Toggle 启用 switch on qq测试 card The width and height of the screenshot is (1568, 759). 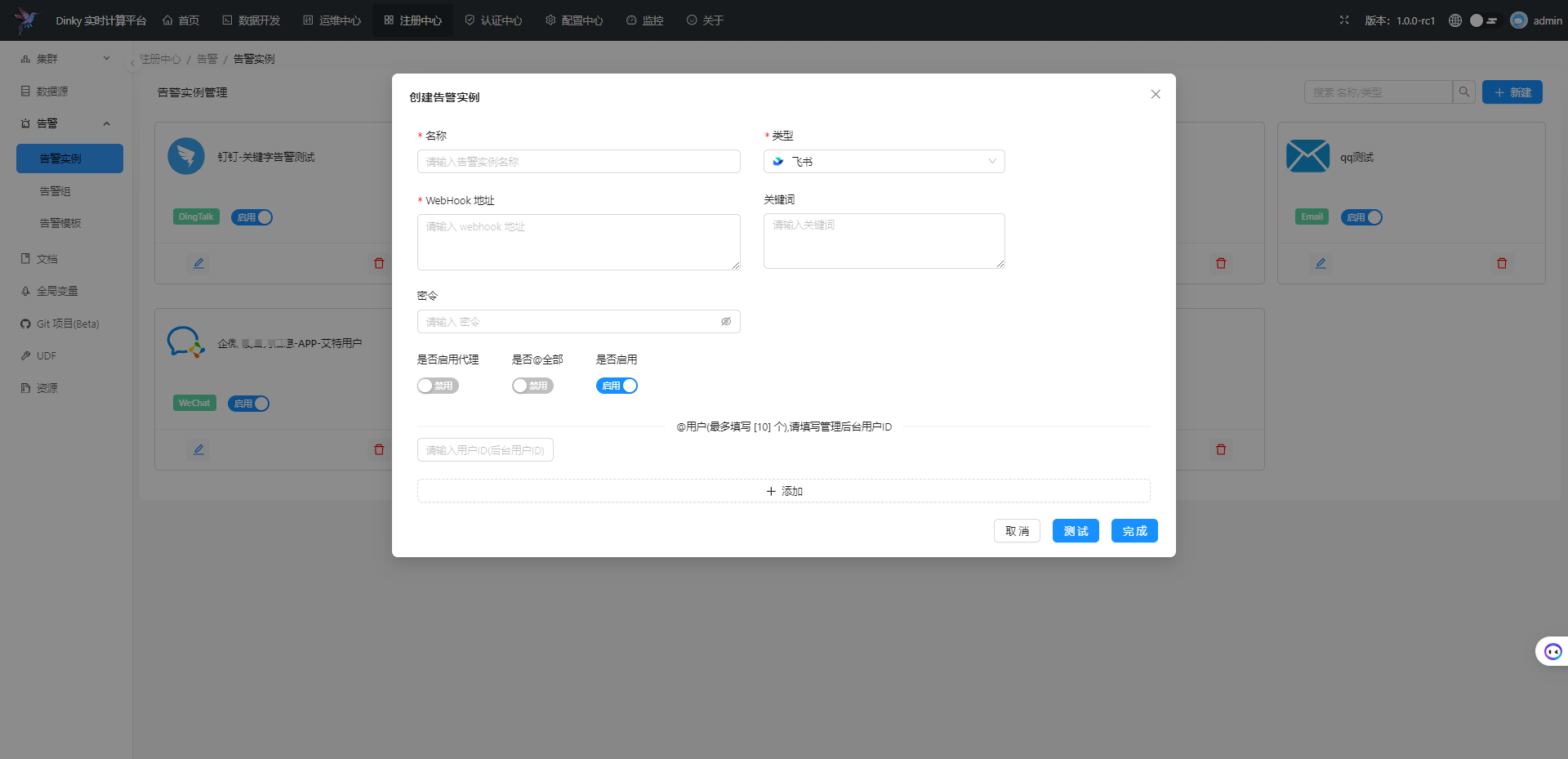pos(1361,217)
